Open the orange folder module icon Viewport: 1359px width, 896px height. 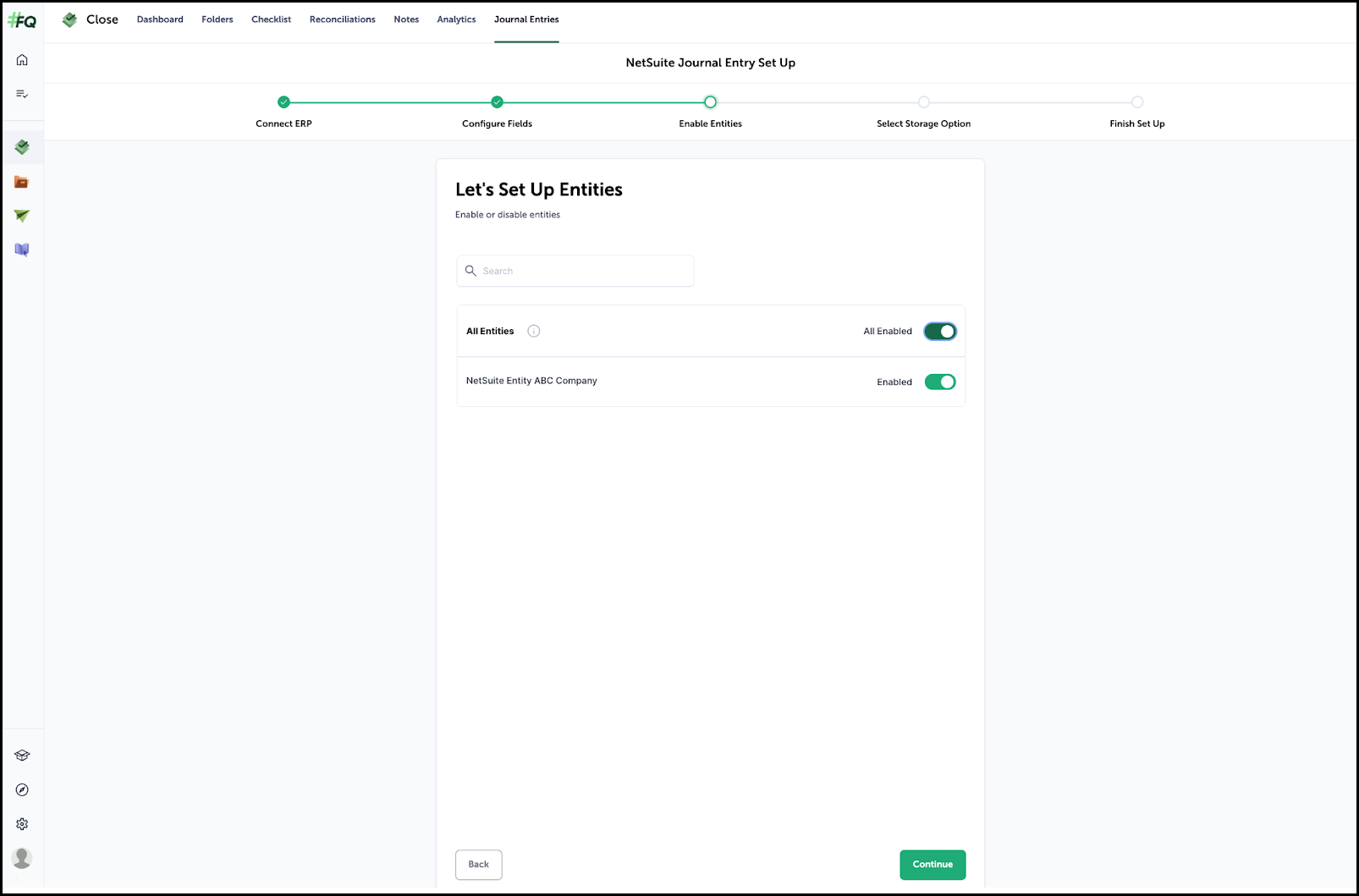click(x=22, y=182)
